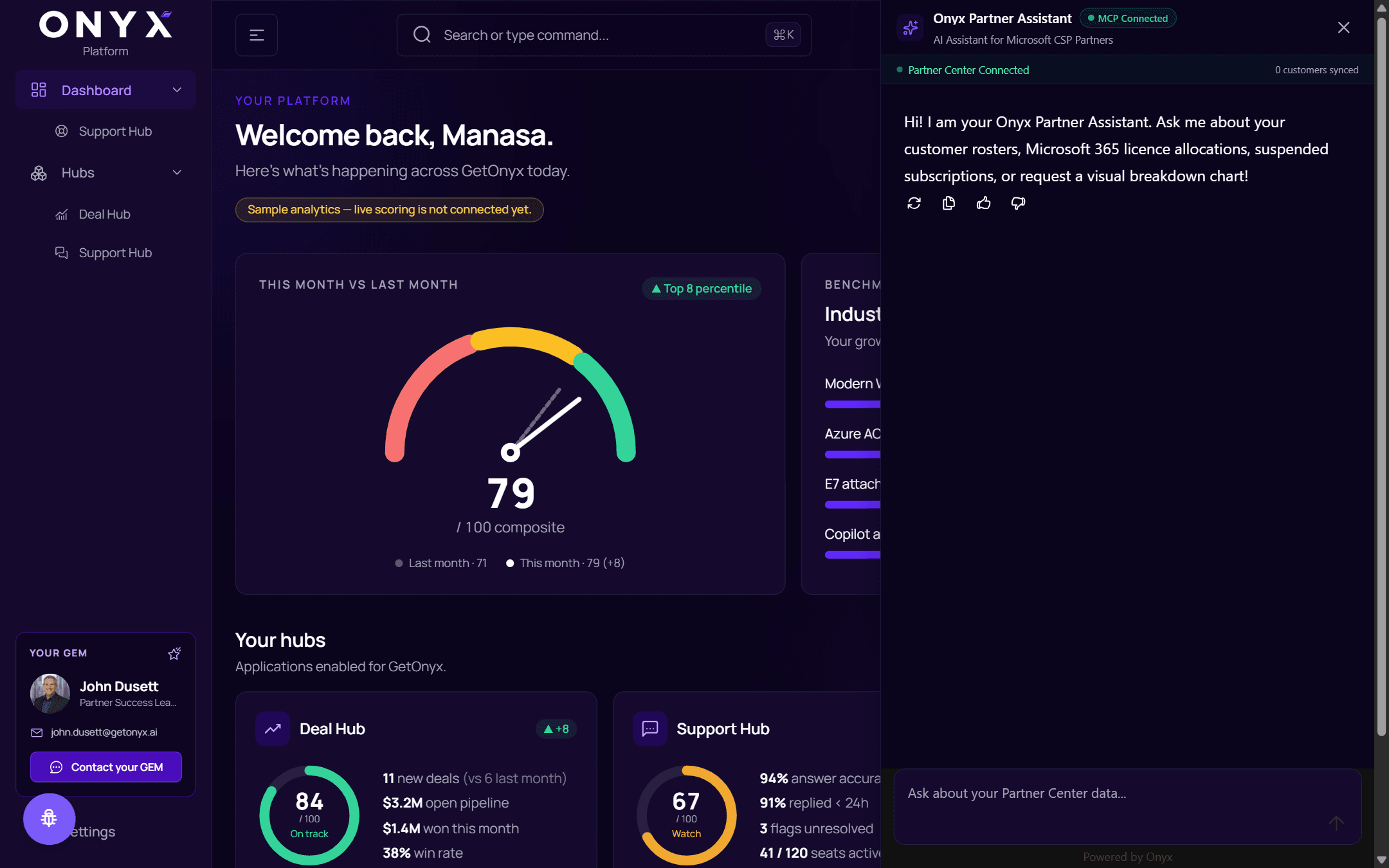The image size is (1389, 868).
Task: Click the Onyx Partner Assistant sparkle icon
Action: [x=911, y=28]
